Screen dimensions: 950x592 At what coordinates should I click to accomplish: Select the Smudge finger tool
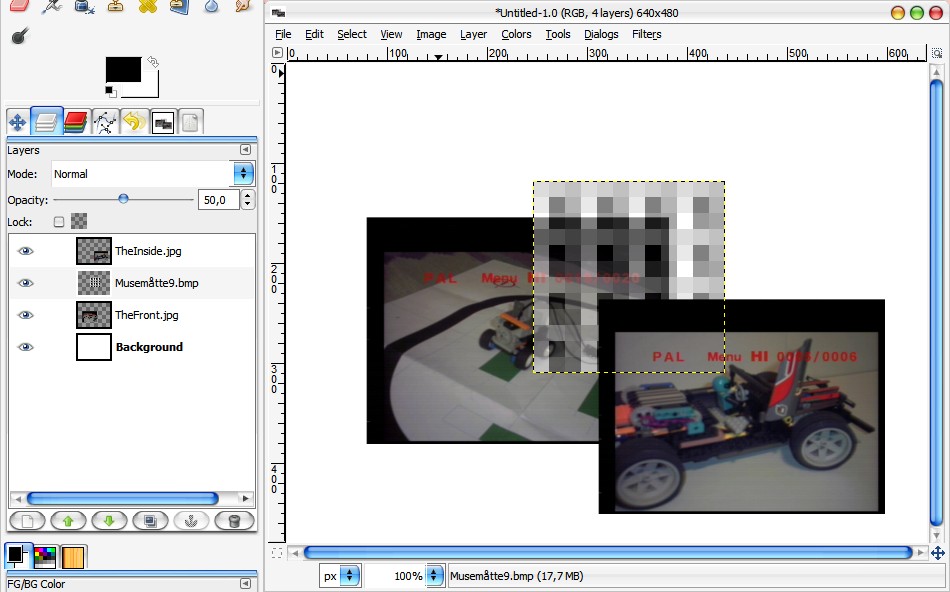(243, 6)
